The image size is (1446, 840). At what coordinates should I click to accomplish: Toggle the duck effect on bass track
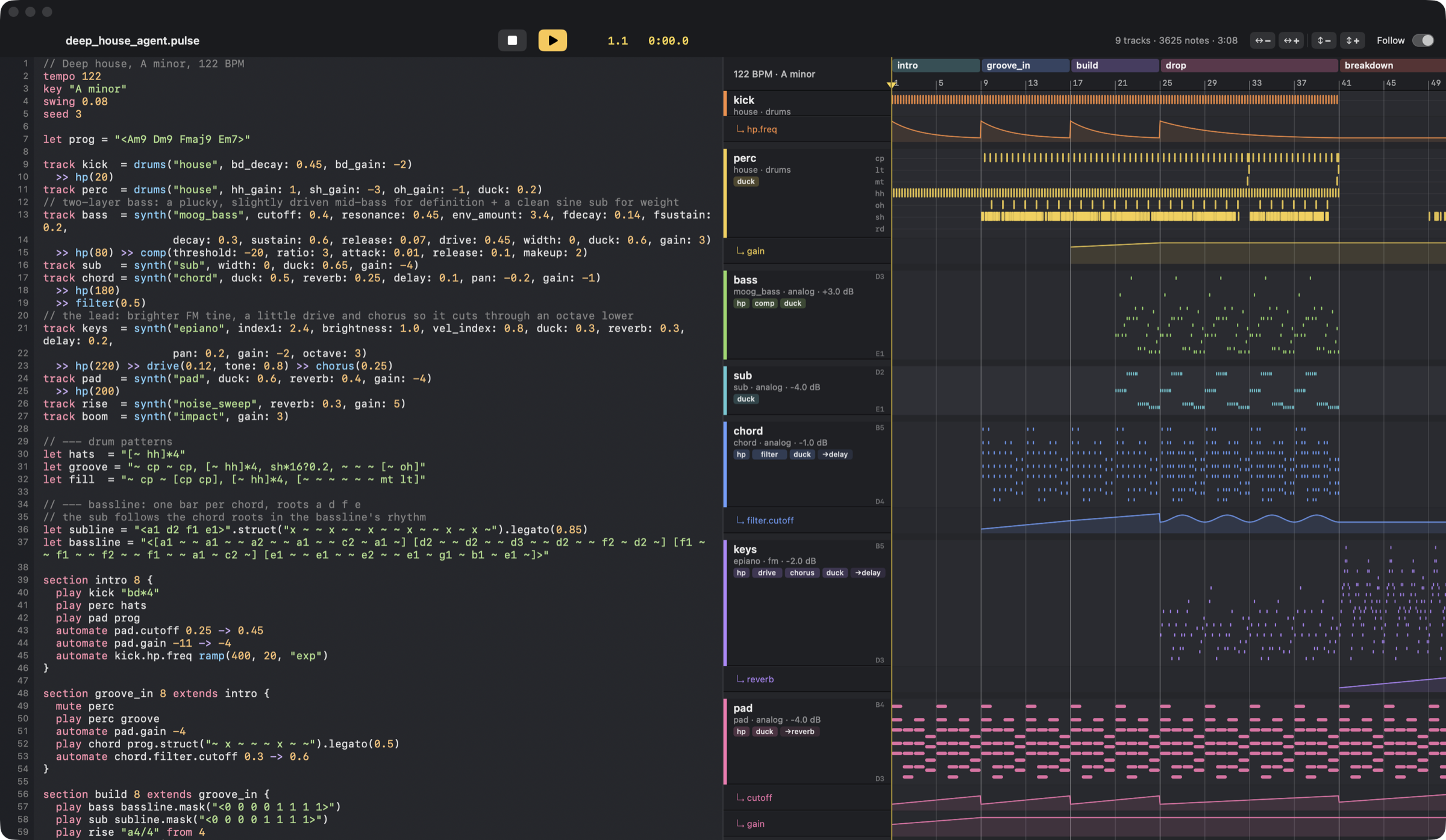[793, 303]
